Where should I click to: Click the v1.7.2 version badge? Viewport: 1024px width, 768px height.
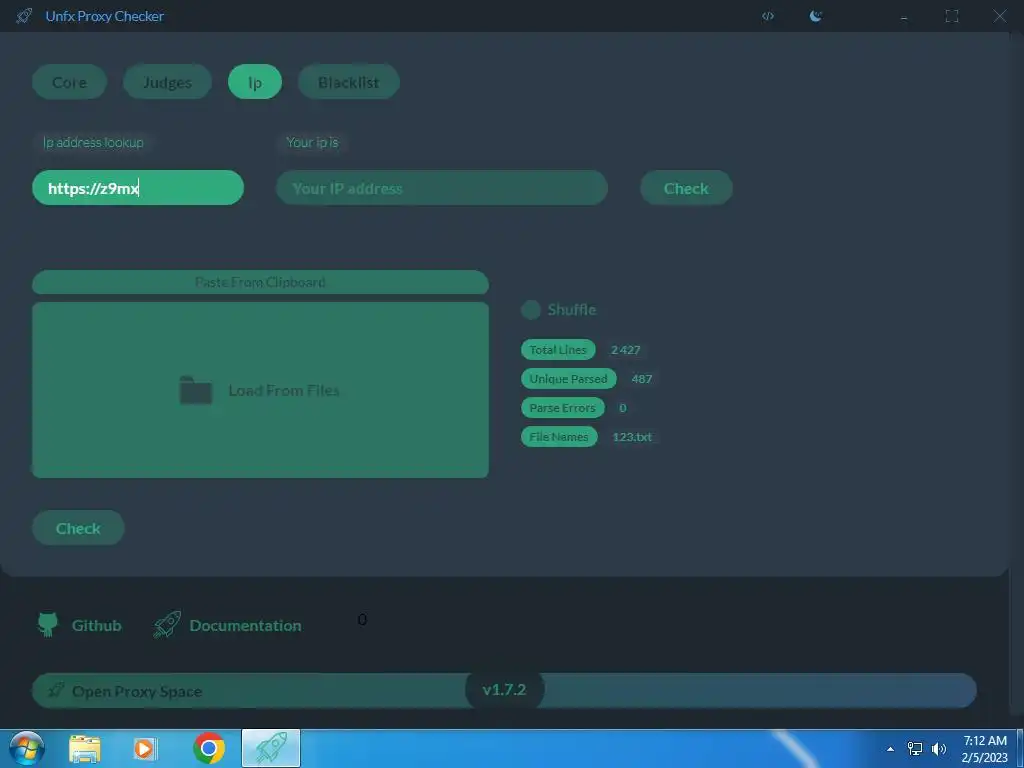click(504, 690)
